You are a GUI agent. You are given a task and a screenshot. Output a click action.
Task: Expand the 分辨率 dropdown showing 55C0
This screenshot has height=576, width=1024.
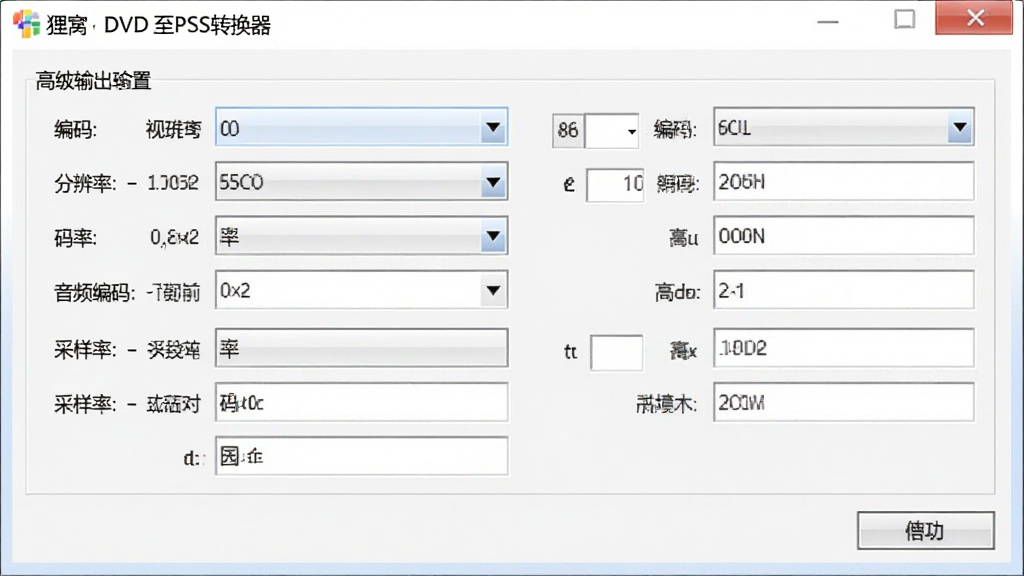click(361, 182)
